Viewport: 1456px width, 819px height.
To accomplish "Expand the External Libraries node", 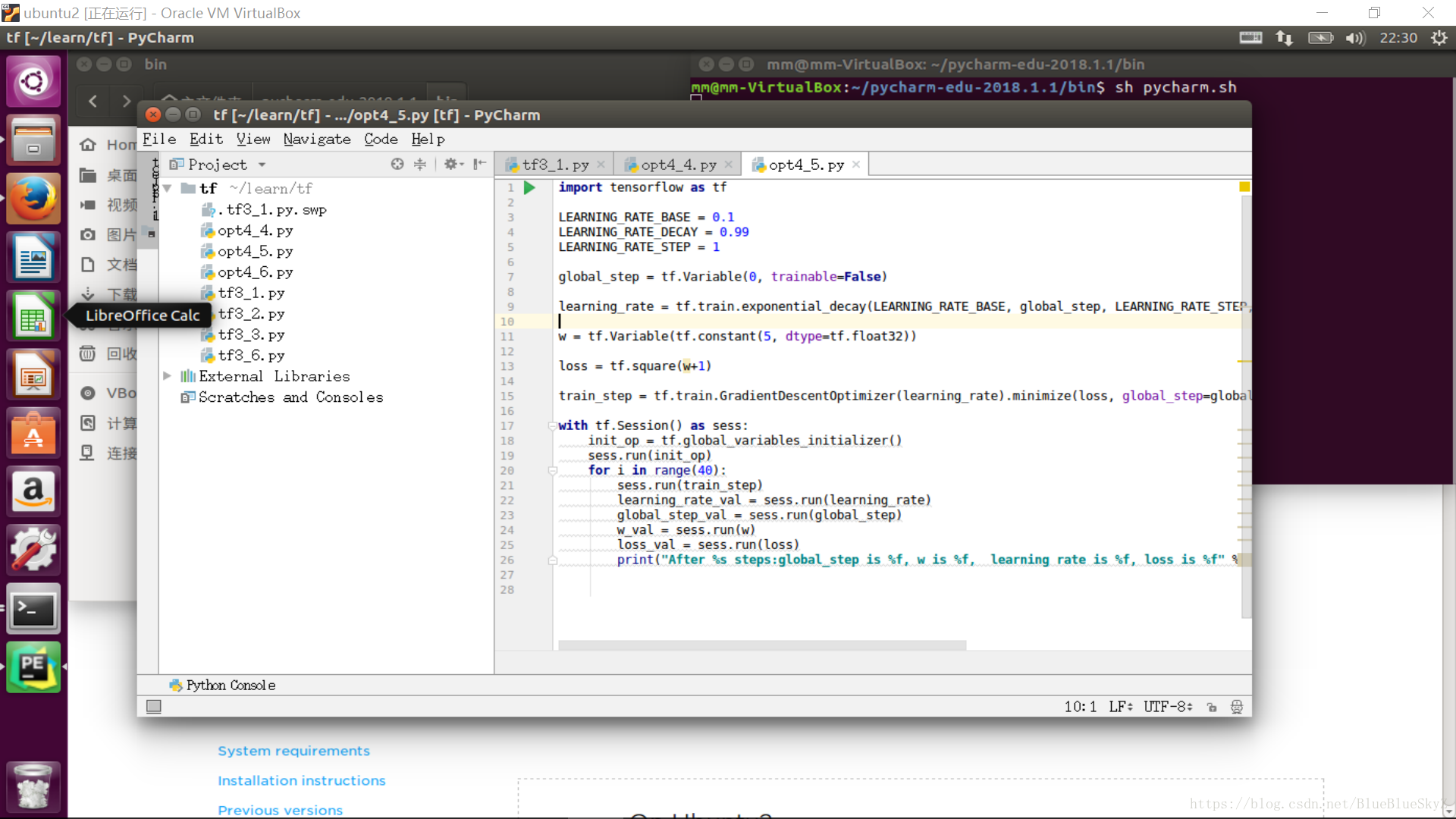I will tap(167, 376).
